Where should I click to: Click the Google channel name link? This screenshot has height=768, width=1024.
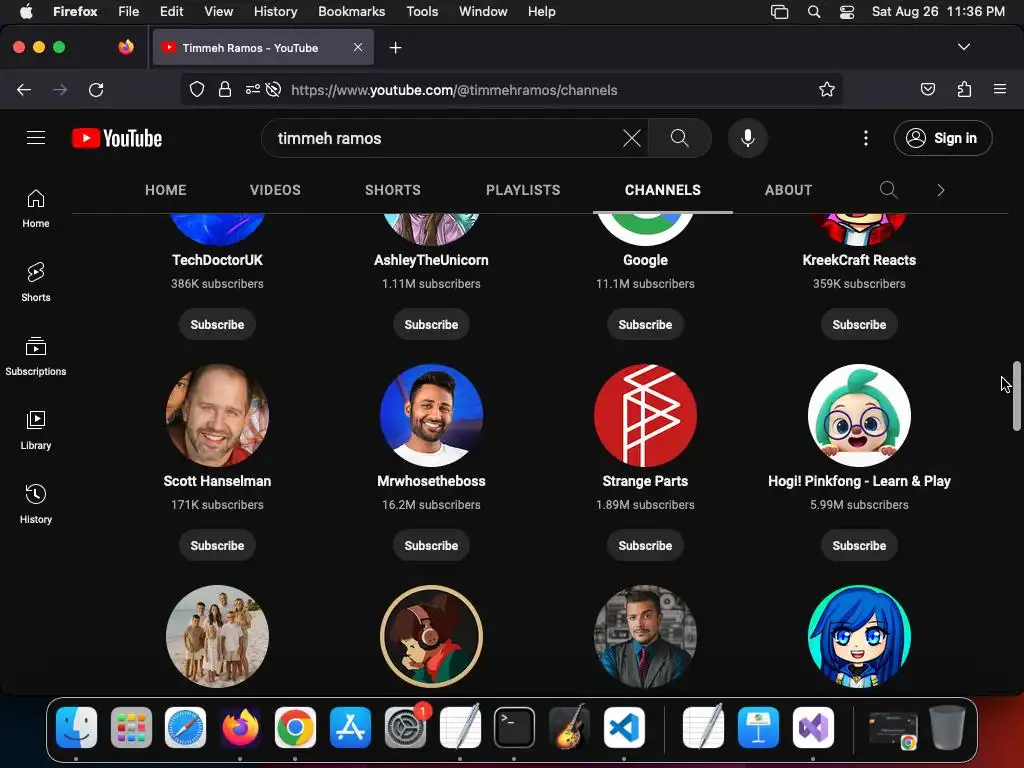coord(645,260)
